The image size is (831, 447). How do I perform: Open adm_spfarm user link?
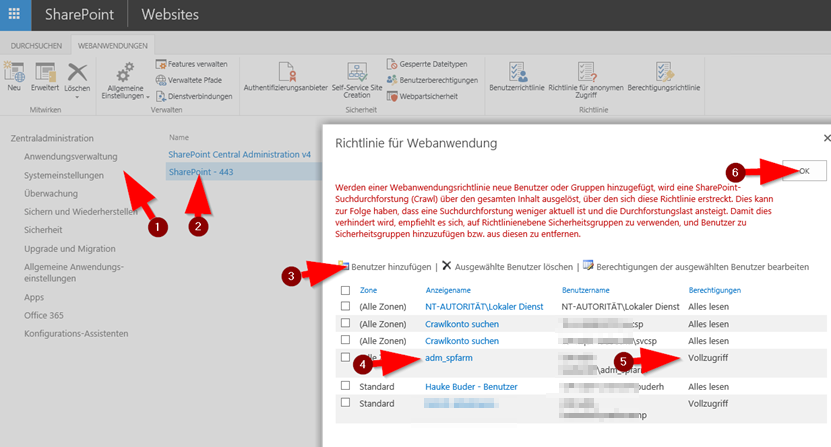point(448,358)
